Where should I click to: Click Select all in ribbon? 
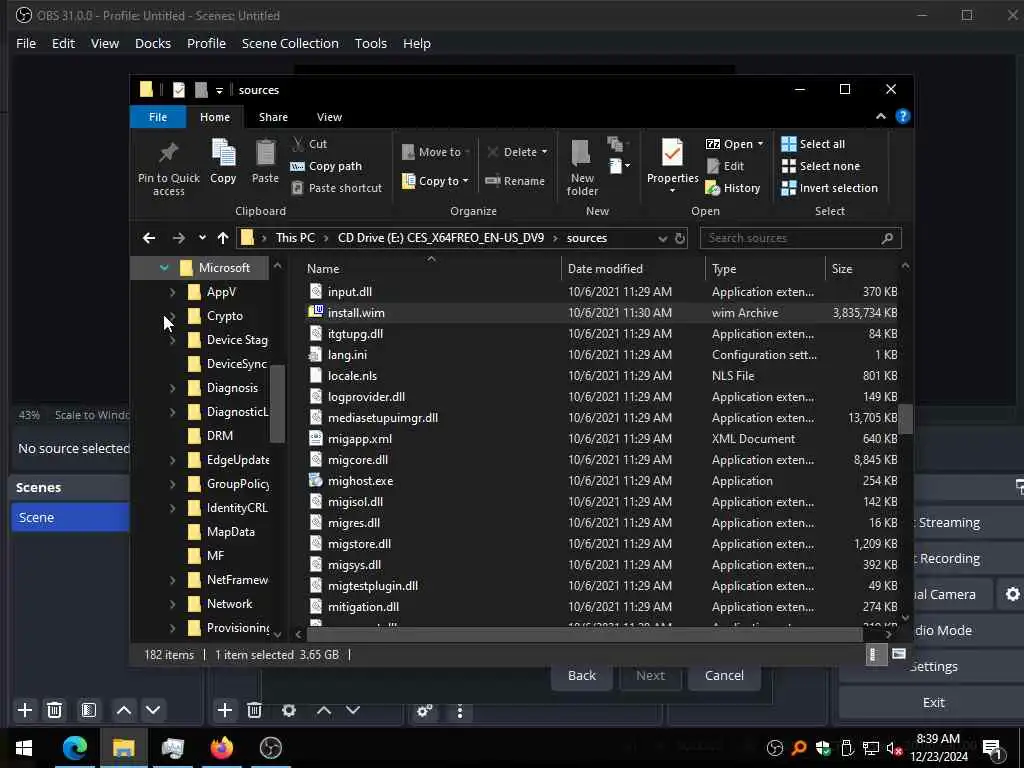[x=813, y=144]
